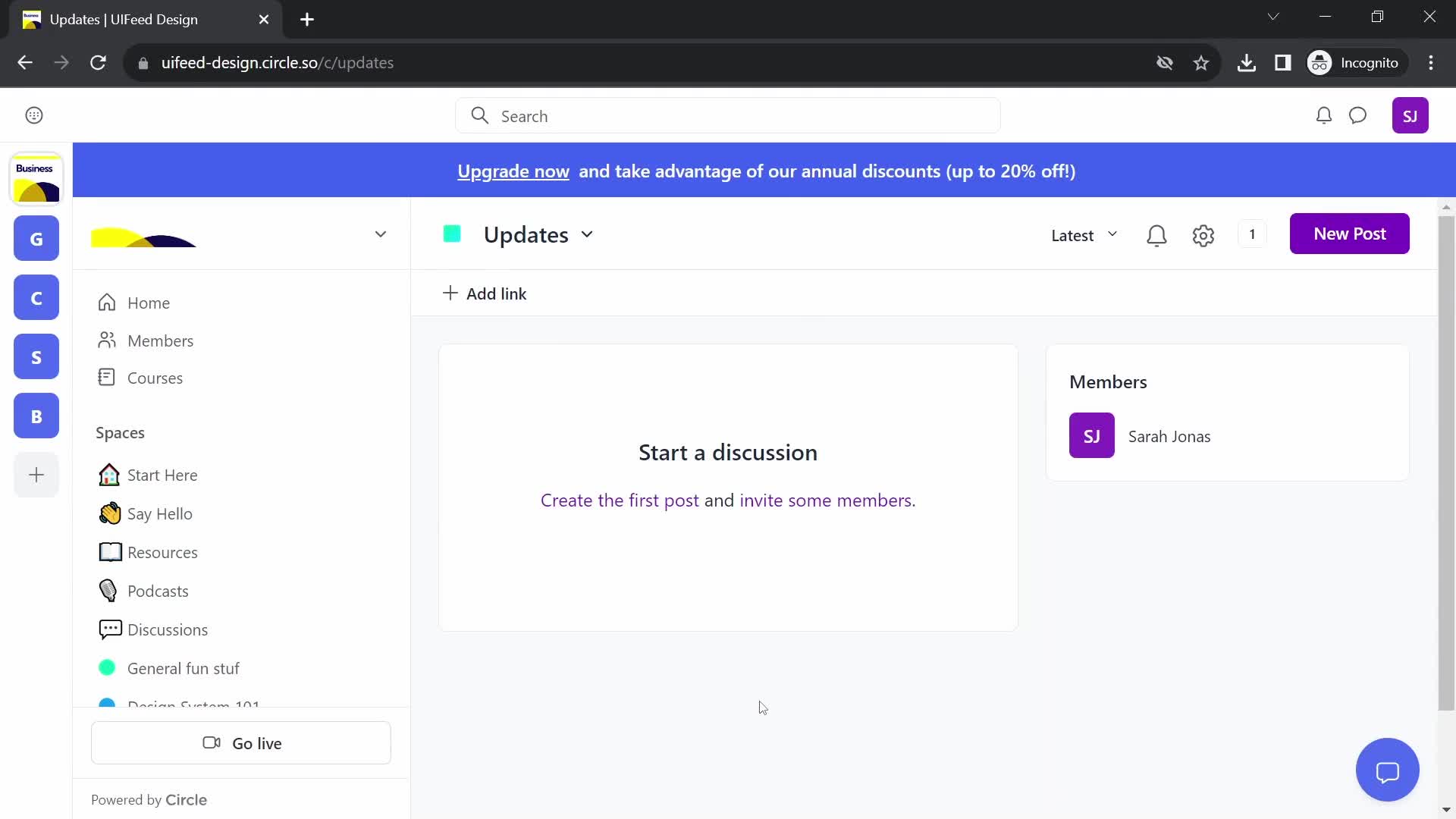Expand the community name dropdown
Image resolution: width=1456 pixels, height=819 pixels.
click(x=381, y=233)
